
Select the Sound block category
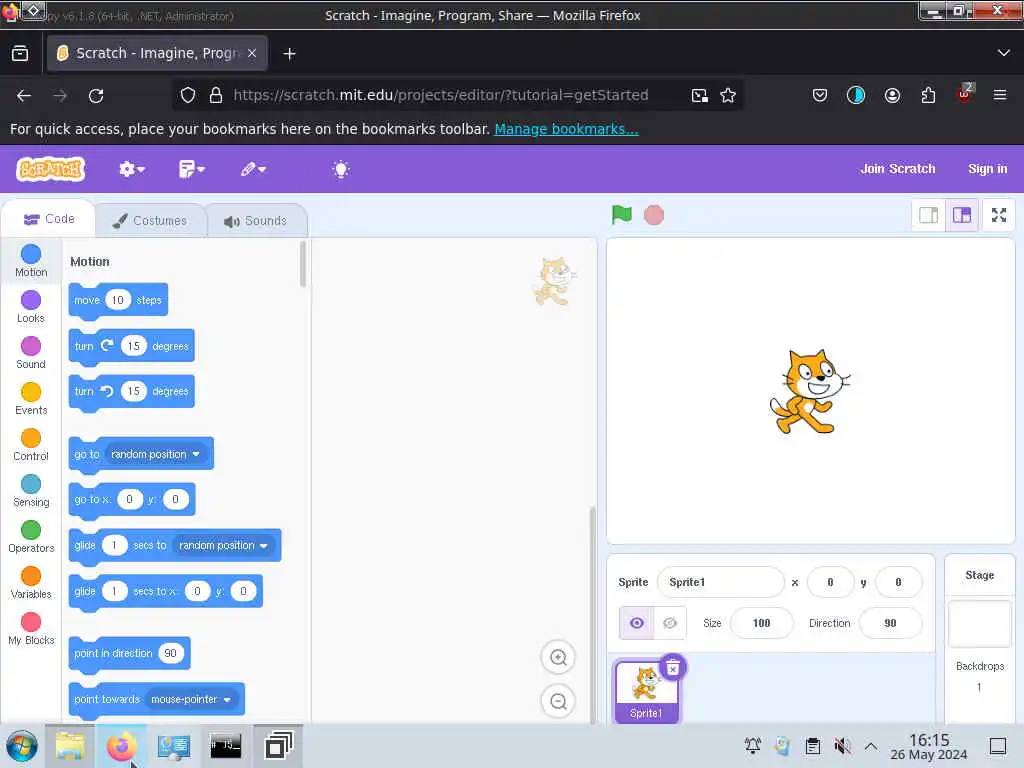[x=31, y=353]
